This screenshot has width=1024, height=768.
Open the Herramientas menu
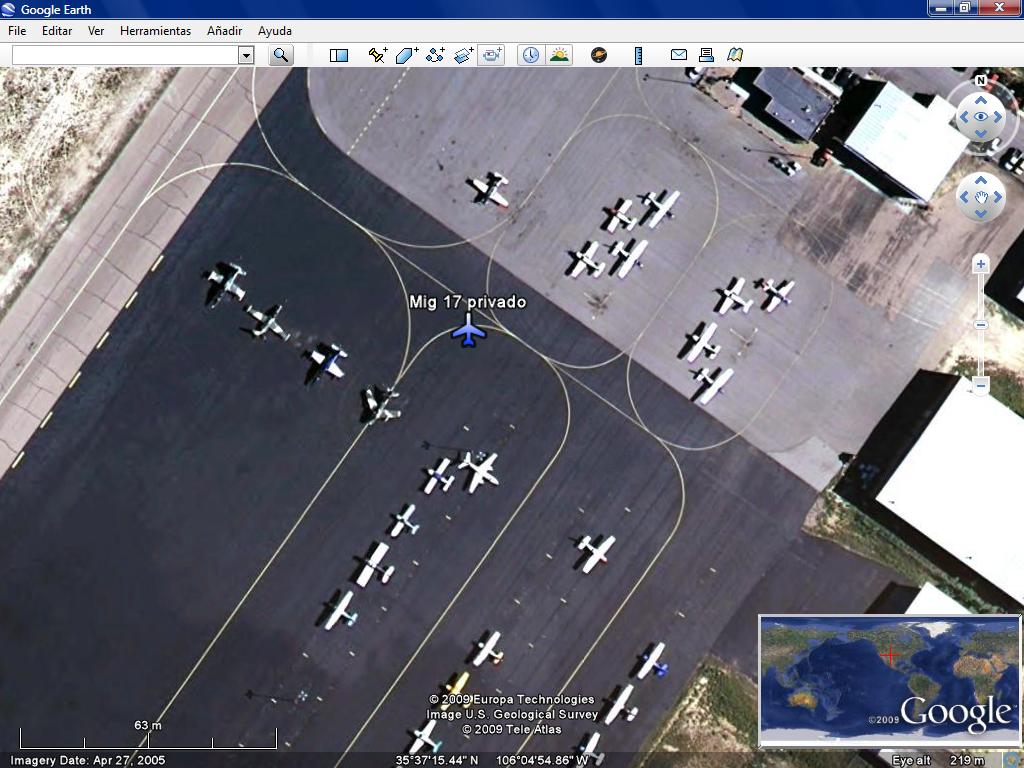(155, 31)
